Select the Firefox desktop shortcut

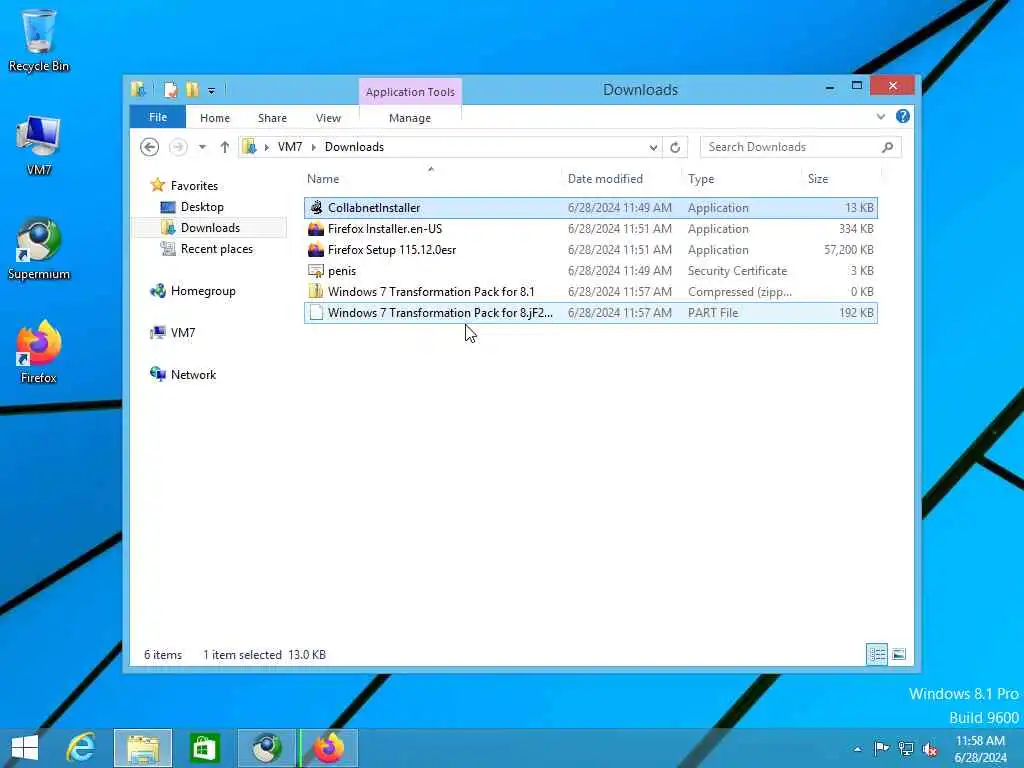click(39, 351)
